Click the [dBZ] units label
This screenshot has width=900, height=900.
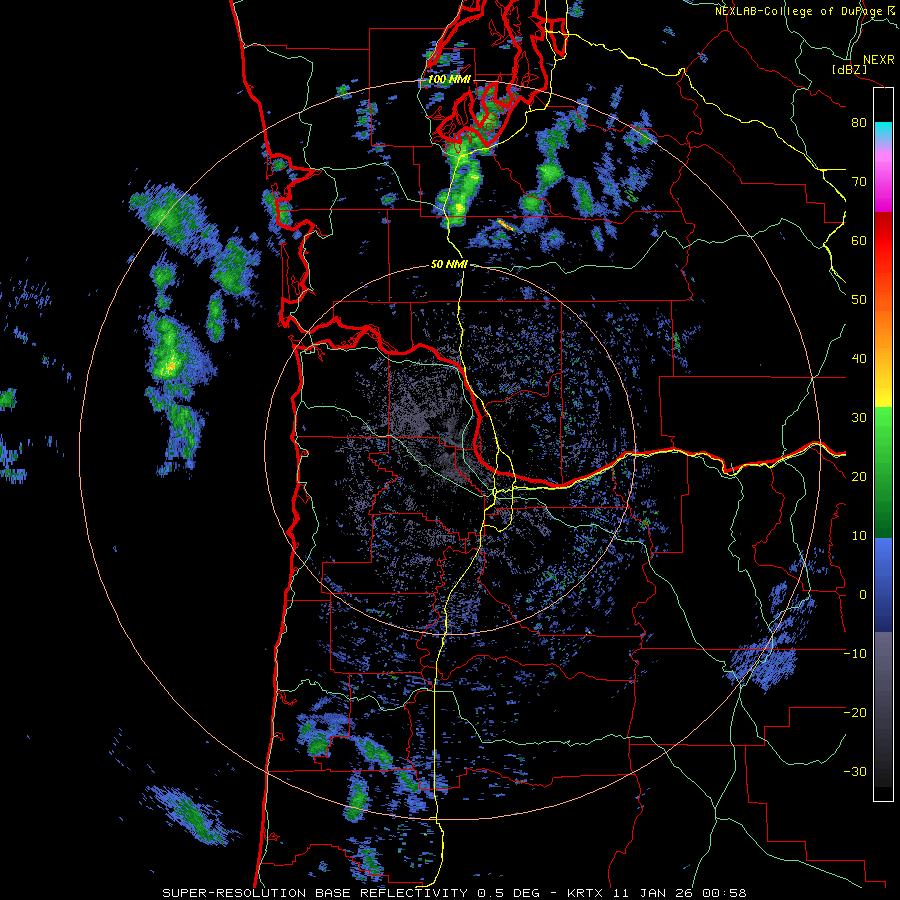point(849,70)
